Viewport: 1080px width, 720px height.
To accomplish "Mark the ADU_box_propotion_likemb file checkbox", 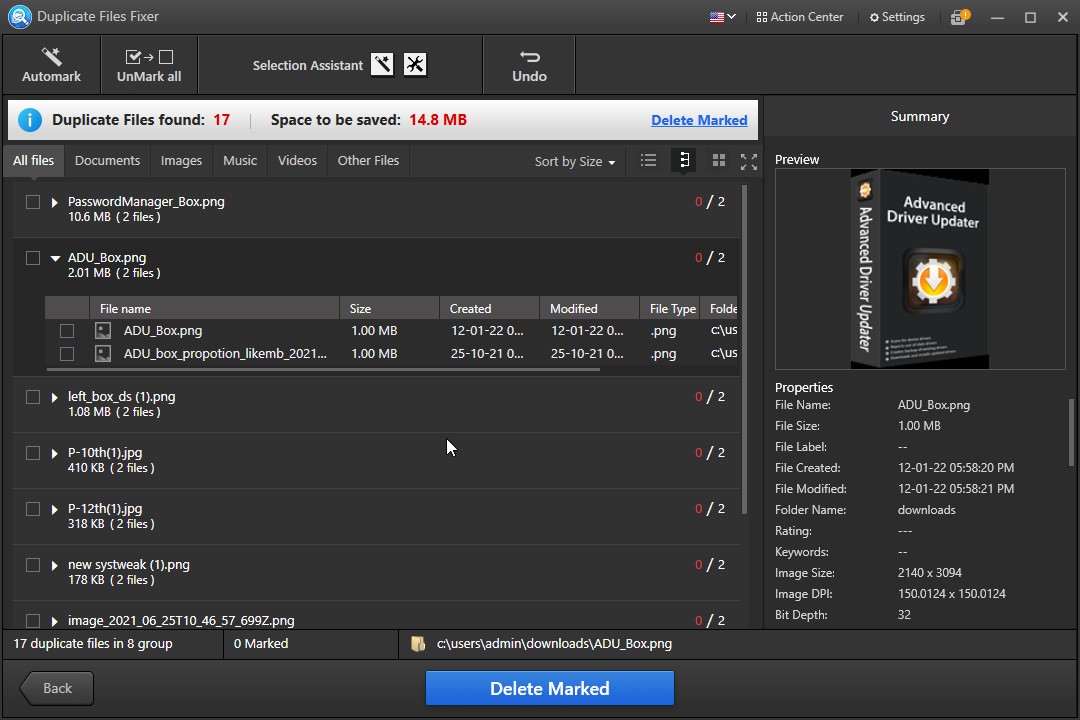I will [67, 353].
